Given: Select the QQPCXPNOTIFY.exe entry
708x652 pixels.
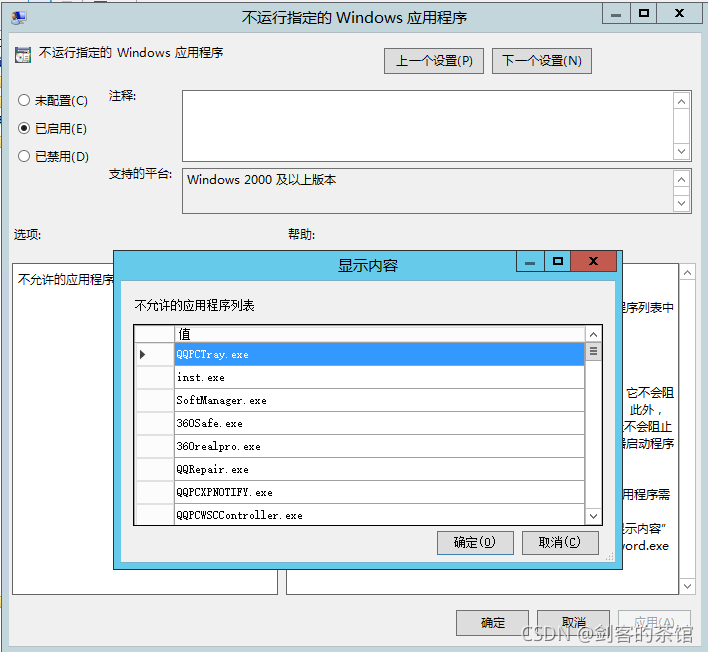Looking at the screenshot, I should coord(379,493).
